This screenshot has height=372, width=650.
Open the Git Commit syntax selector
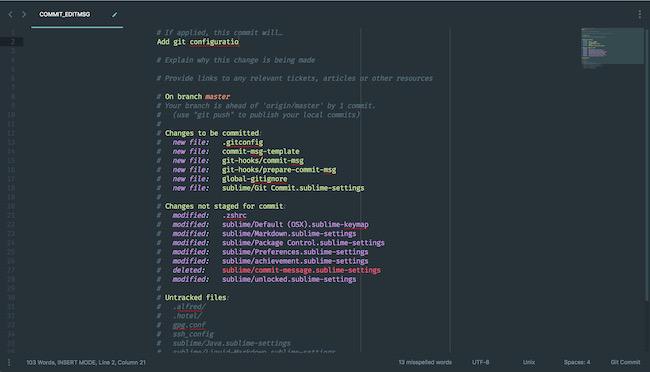[625, 362]
